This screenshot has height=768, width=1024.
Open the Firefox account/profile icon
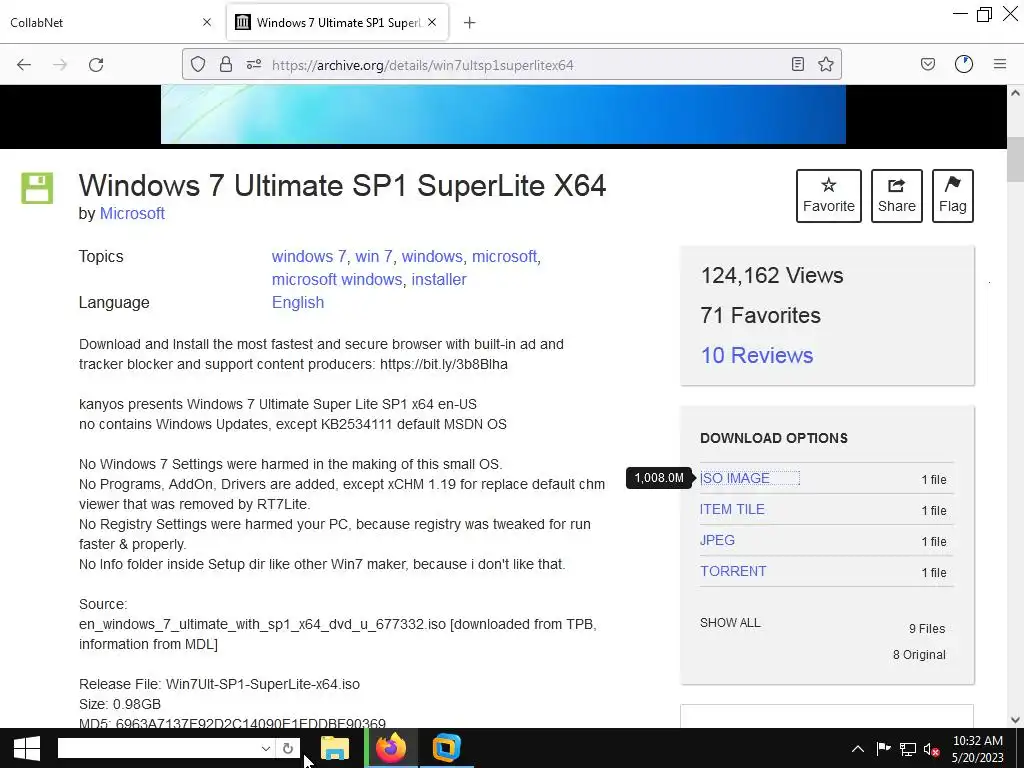pos(964,64)
